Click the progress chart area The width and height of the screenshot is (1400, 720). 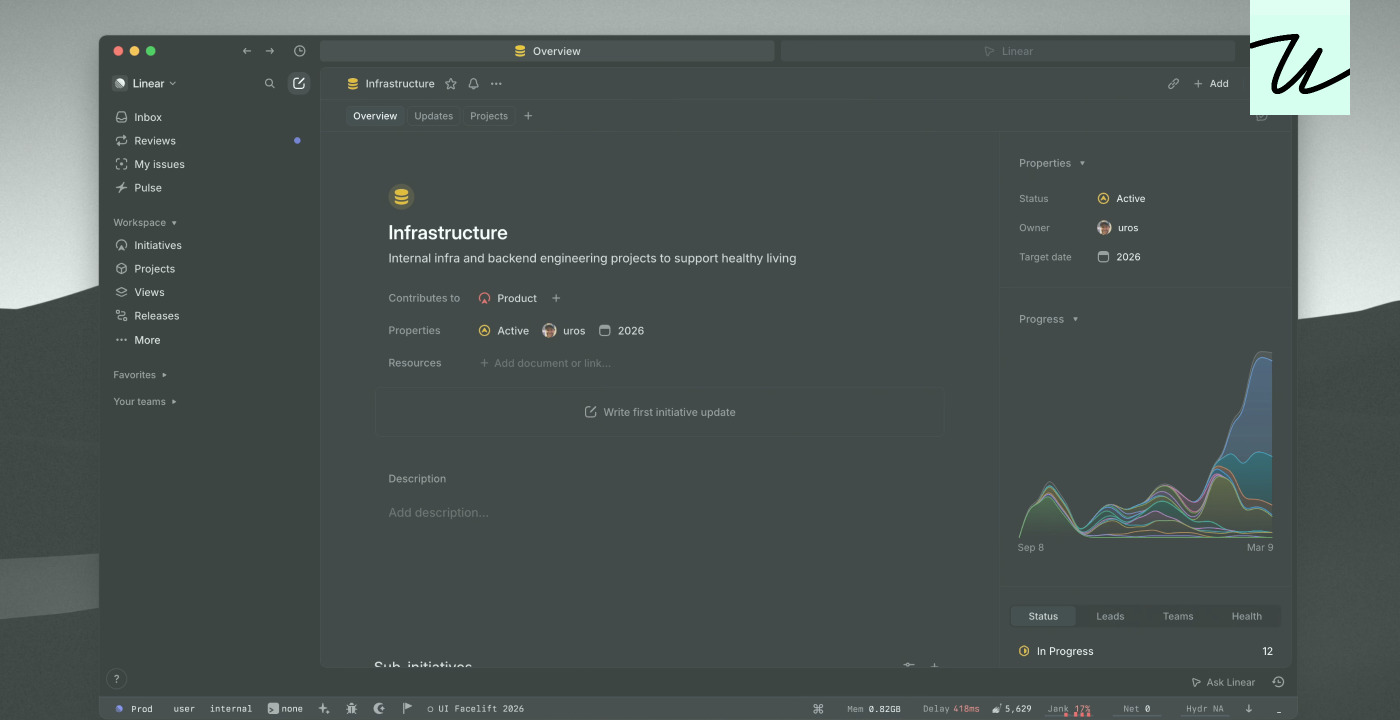click(1146, 444)
